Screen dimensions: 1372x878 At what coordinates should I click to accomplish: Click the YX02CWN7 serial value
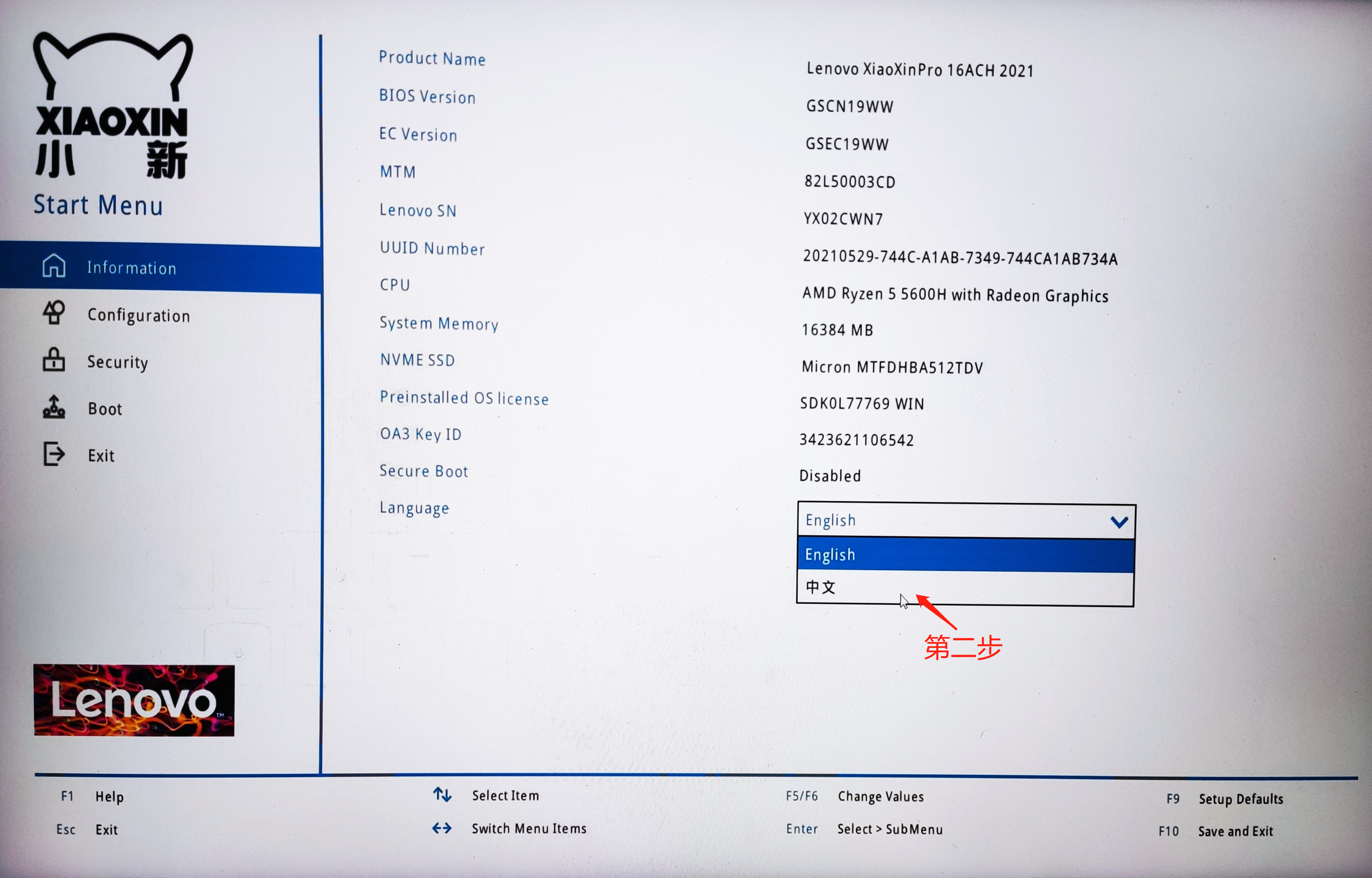[x=843, y=218]
